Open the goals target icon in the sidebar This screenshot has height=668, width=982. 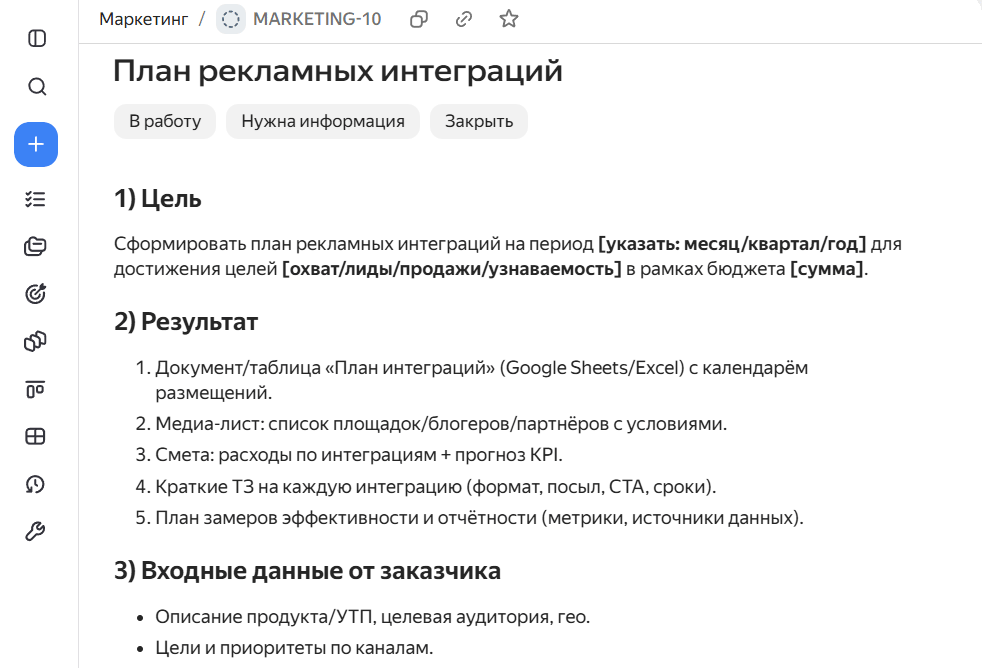36,294
